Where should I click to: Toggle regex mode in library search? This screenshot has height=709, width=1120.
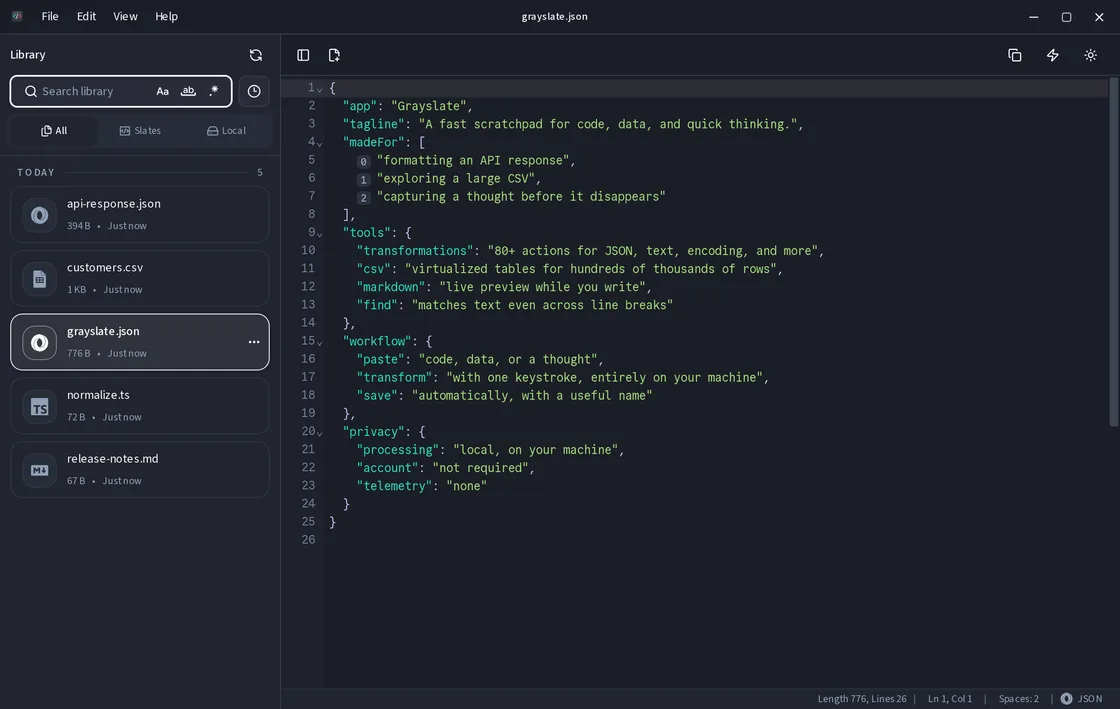pyautogui.click(x=214, y=91)
